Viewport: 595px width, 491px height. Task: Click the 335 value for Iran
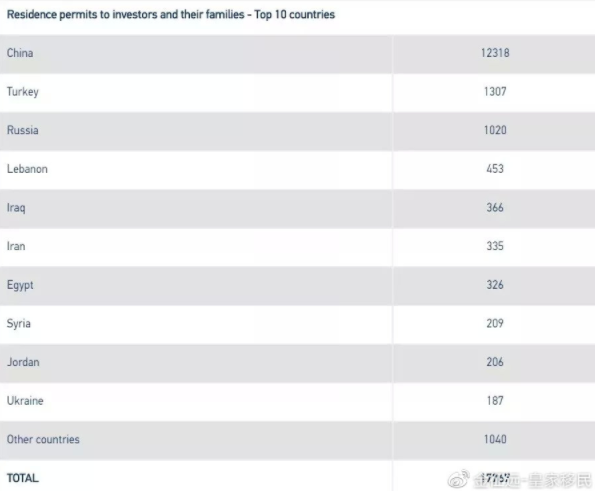[495, 246]
